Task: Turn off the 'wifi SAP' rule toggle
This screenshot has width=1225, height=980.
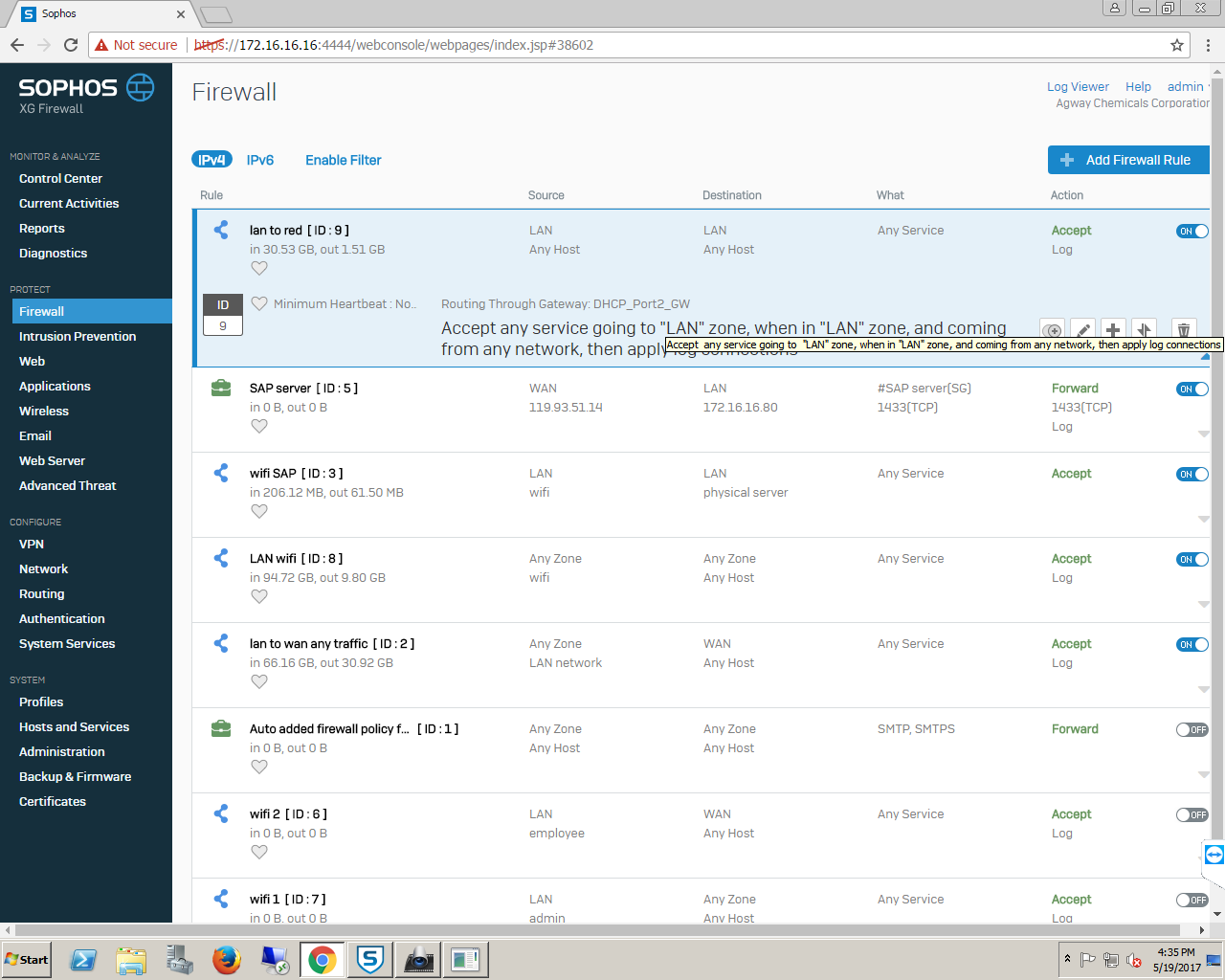Action: pos(1192,474)
